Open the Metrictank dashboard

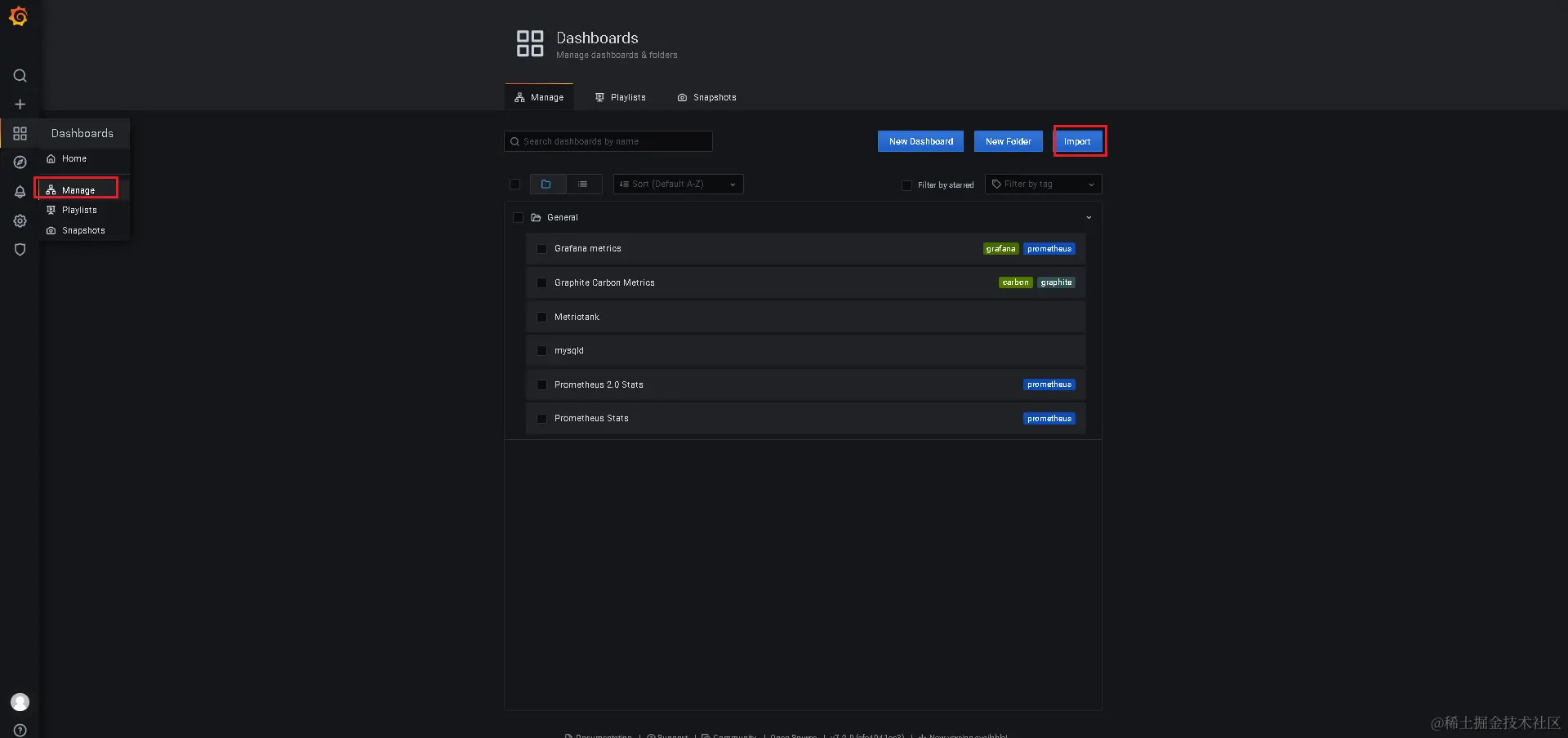(x=577, y=317)
